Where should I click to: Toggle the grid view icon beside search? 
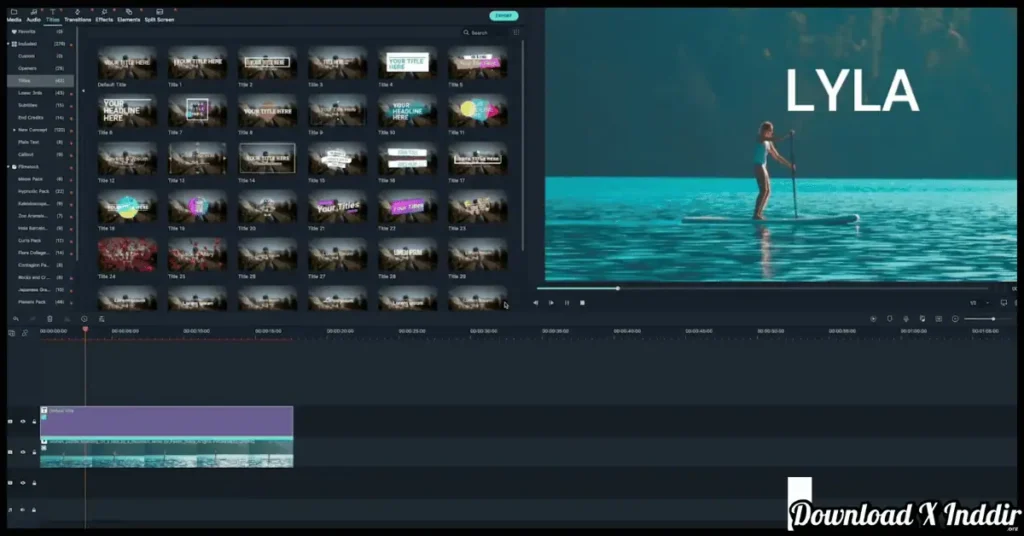click(516, 33)
